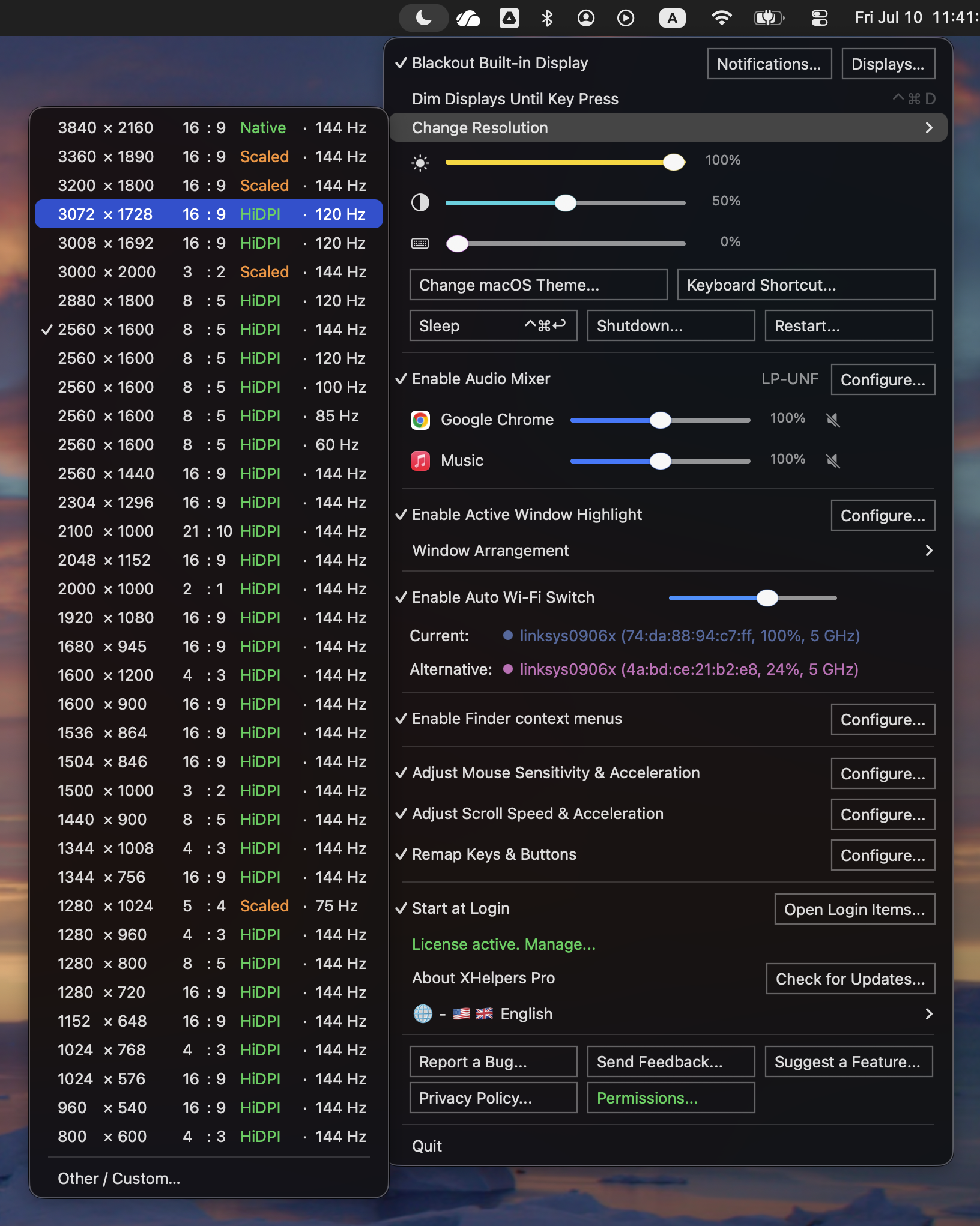980x1226 pixels.
Task: Click the Sleep button
Action: (493, 325)
